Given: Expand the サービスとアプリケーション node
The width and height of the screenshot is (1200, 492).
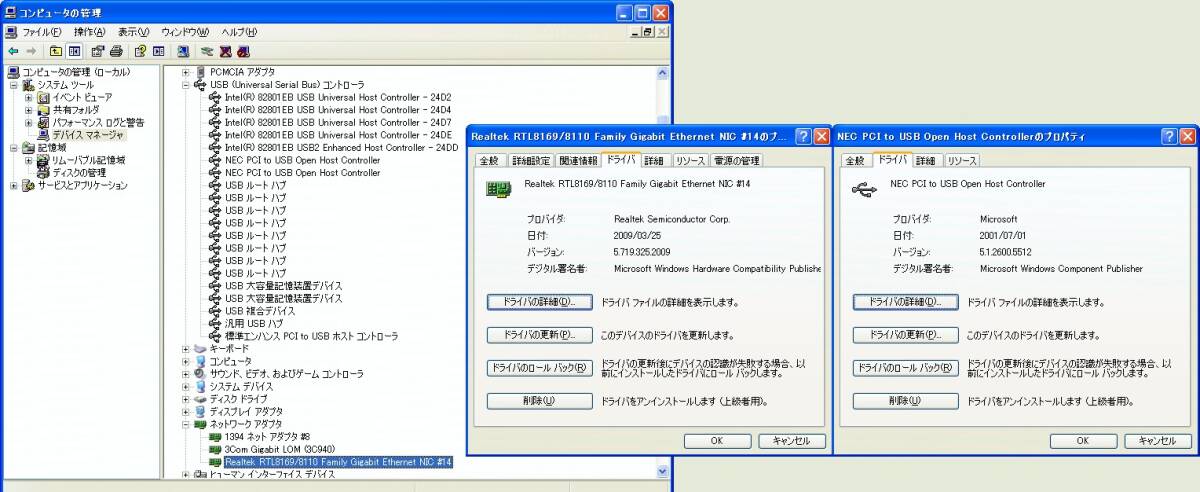Looking at the screenshot, I should (x=15, y=185).
